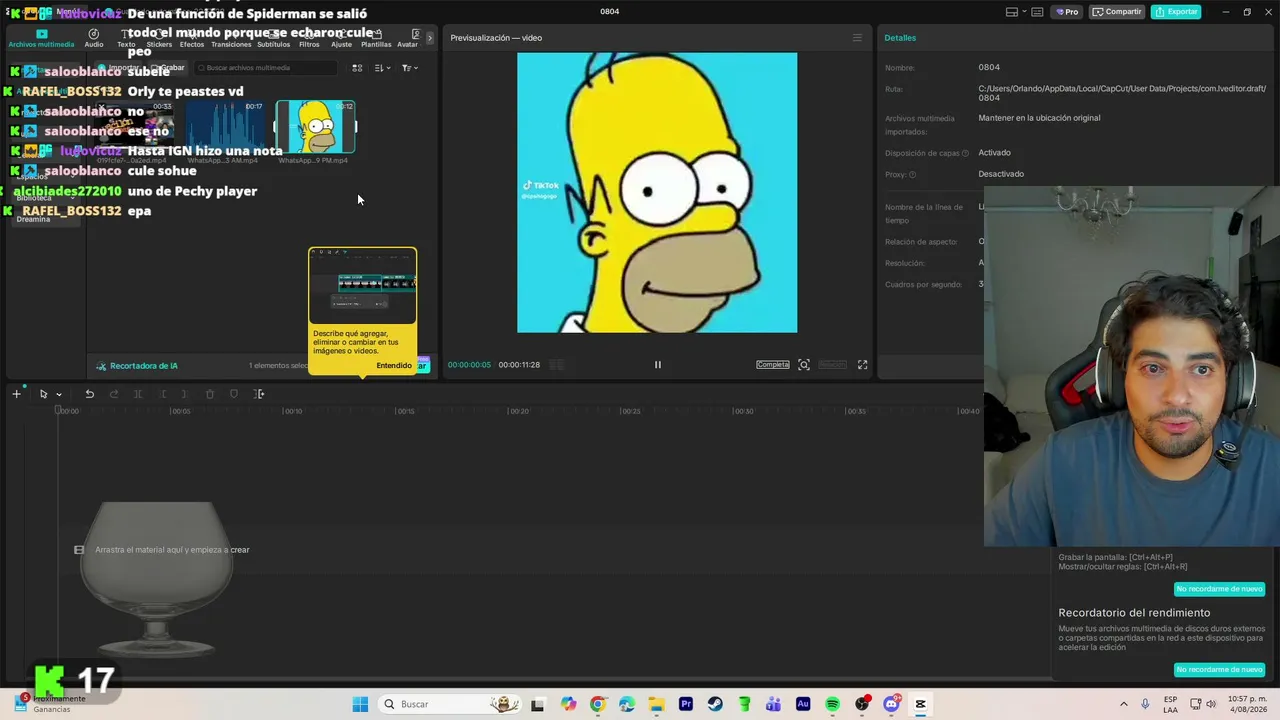
Task: Click the split clip tool
Action: [x=138, y=394]
